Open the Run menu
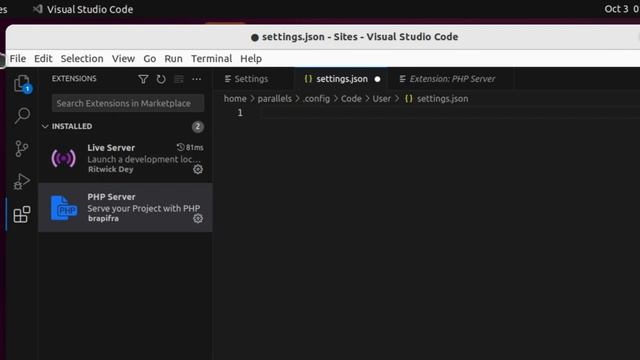 coord(173,58)
